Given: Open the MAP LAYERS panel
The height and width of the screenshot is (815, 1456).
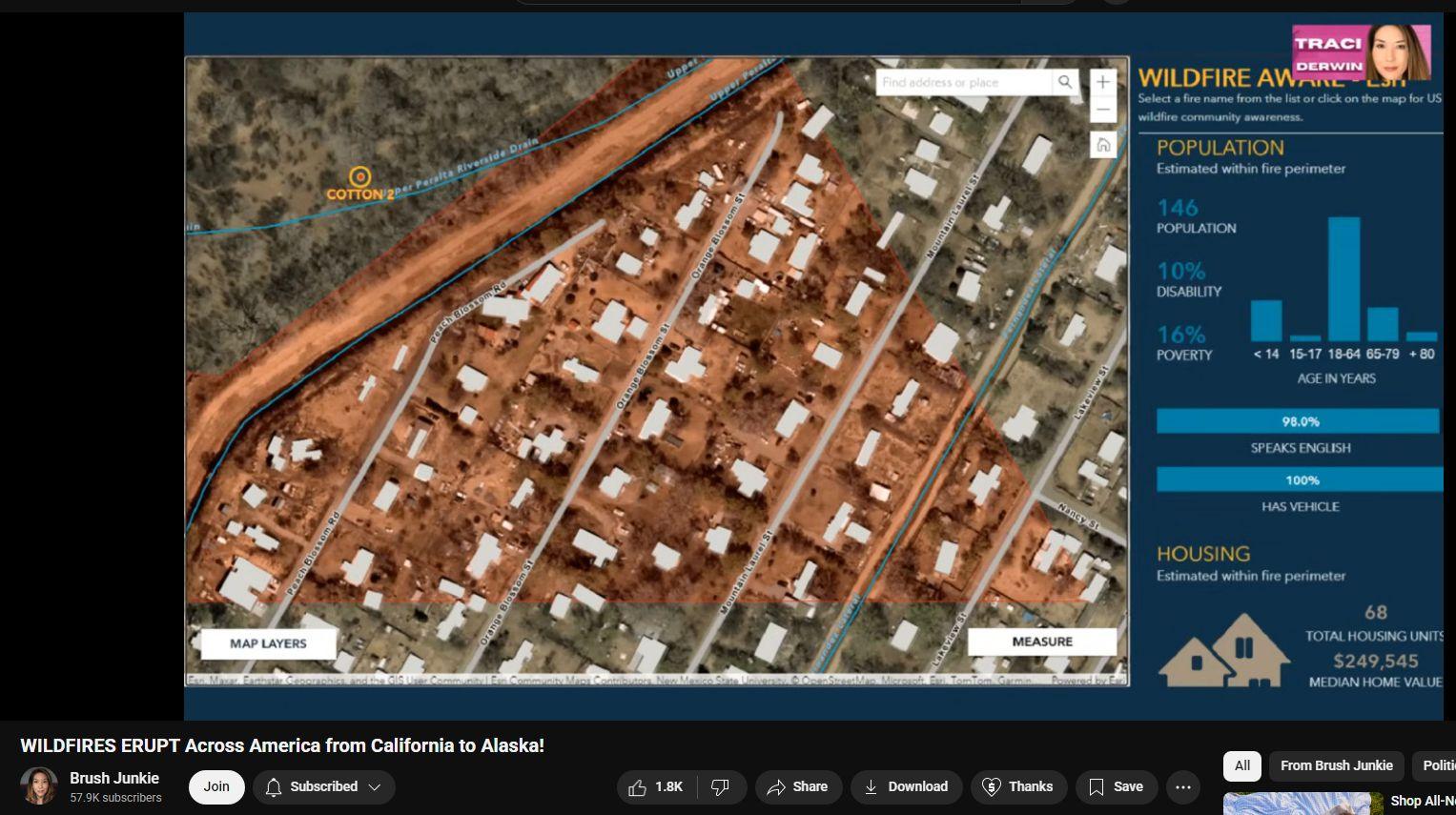Looking at the screenshot, I should tap(268, 643).
